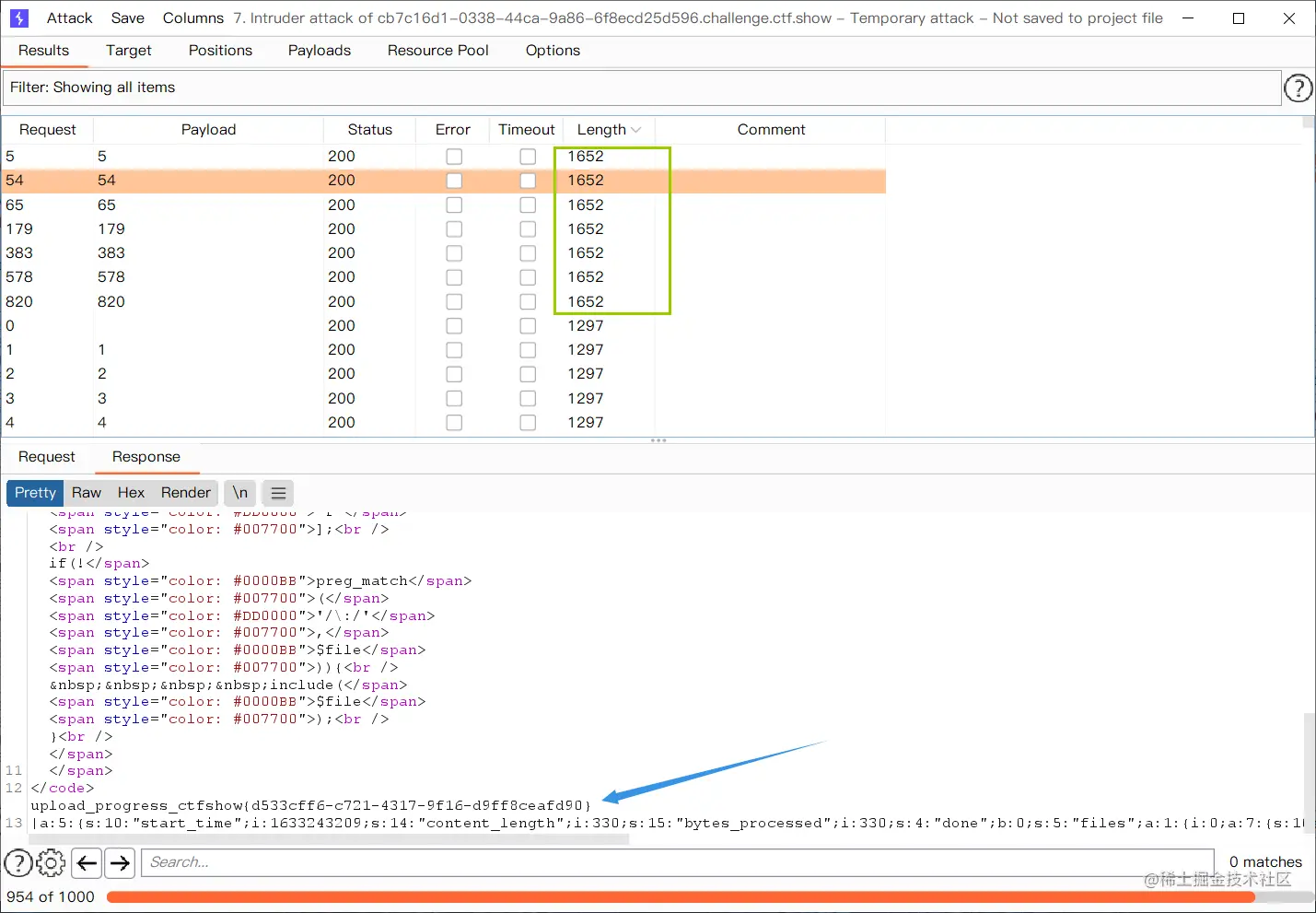Click the response horizontal scrollbar
Viewport: 1316px width, 913px height.
329,839
